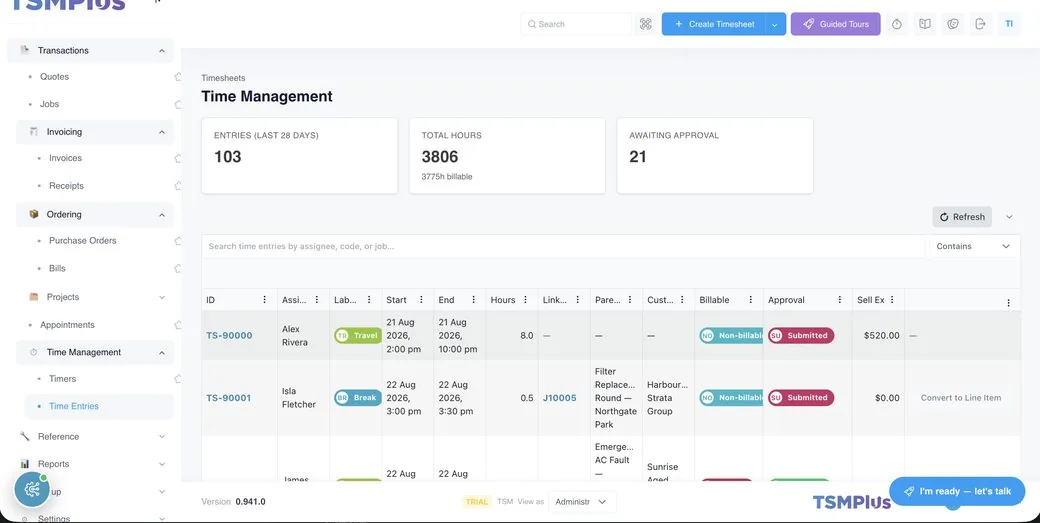The image size is (1040, 523).
Task: Pin Jobs to favorites
Action: pyautogui.click(x=178, y=104)
